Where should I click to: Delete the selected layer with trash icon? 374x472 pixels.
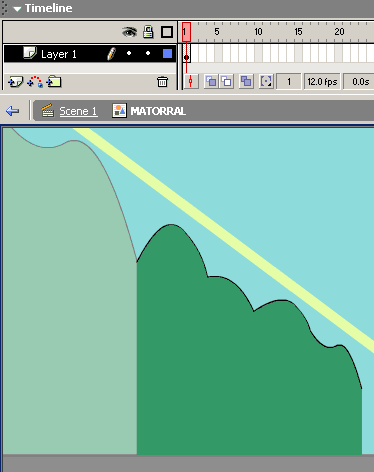point(162,82)
